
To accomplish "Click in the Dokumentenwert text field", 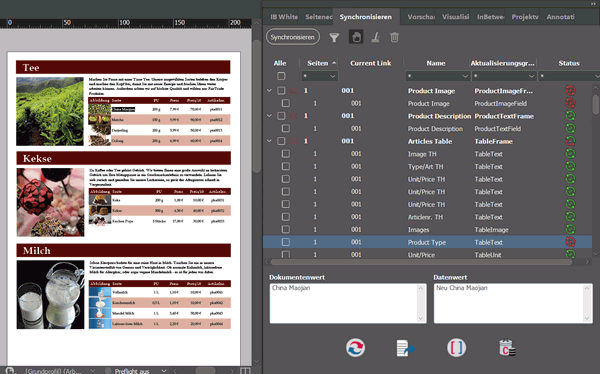I will point(347,303).
